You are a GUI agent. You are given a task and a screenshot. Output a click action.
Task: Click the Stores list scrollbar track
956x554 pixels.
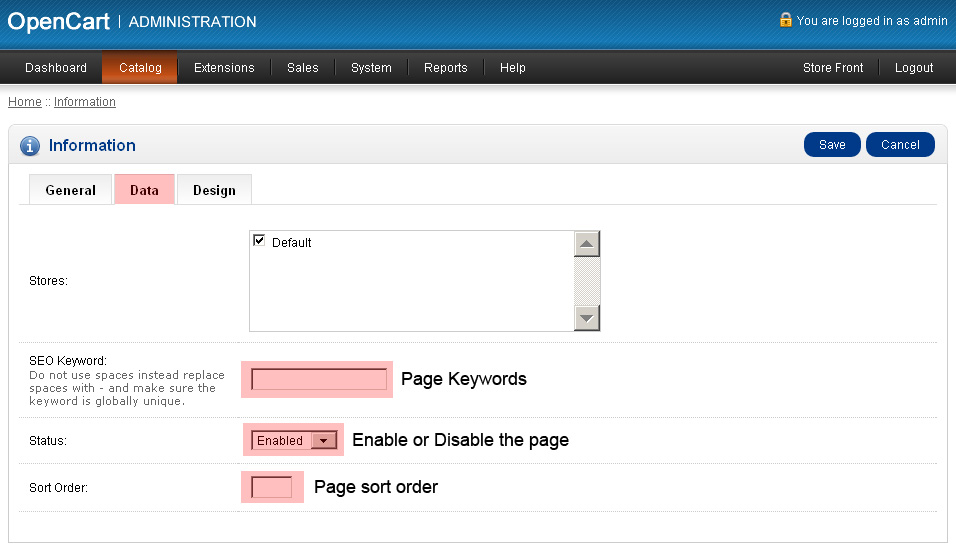tap(587, 281)
